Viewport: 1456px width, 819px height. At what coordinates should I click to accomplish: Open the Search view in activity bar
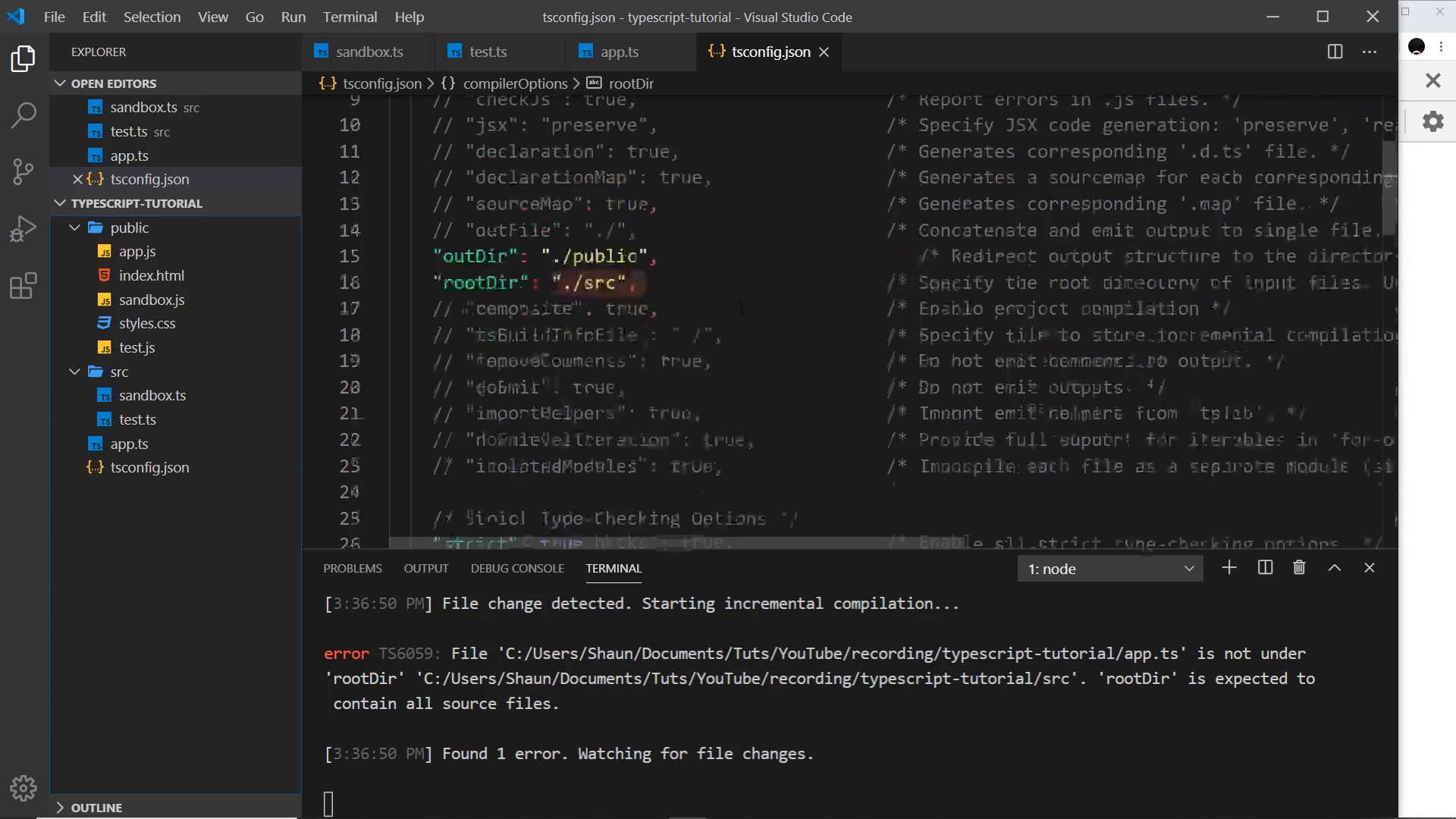(24, 115)
